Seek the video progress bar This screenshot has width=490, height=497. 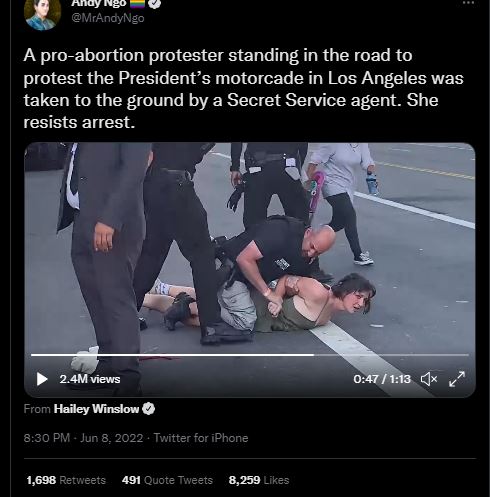click(x=250, y=355)
